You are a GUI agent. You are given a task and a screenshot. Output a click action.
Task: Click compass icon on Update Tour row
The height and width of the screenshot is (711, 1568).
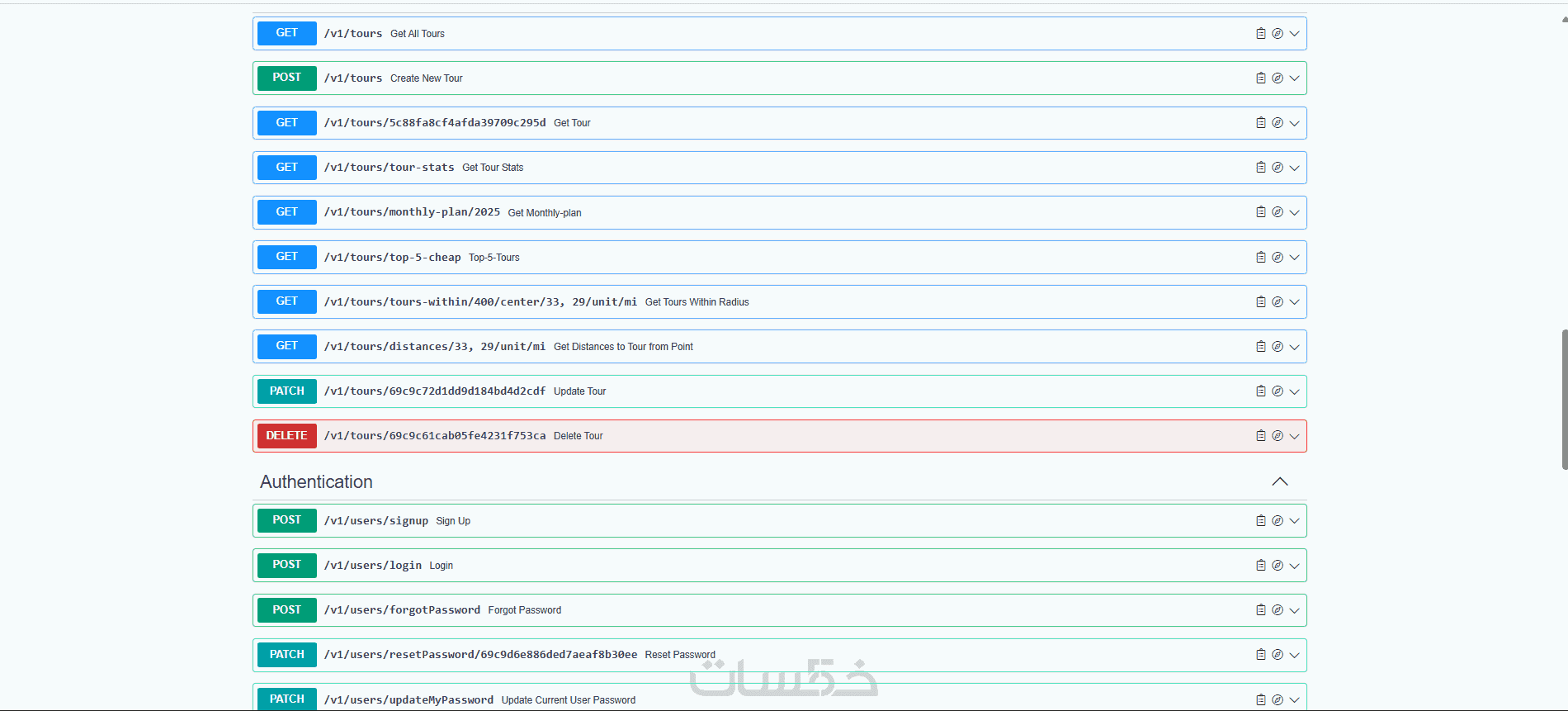pyautogui.click(x=1278, y=391)
